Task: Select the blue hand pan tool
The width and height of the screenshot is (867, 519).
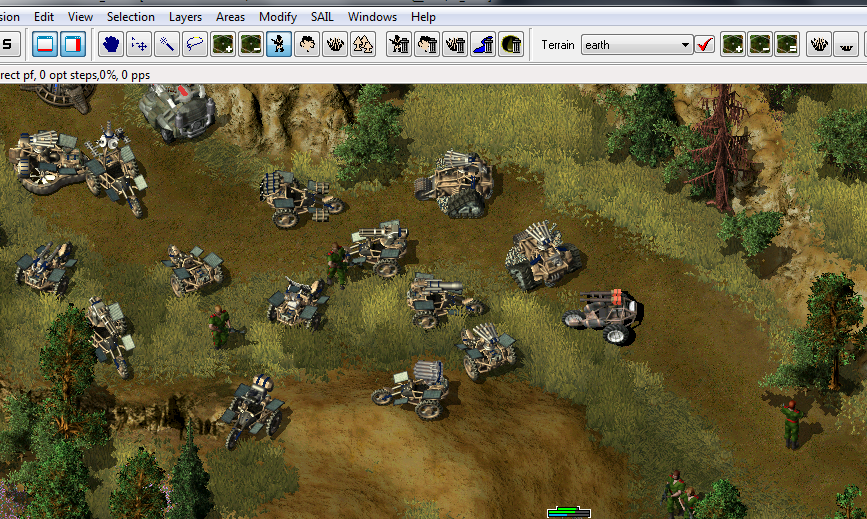Action: (x=111, y=44)
